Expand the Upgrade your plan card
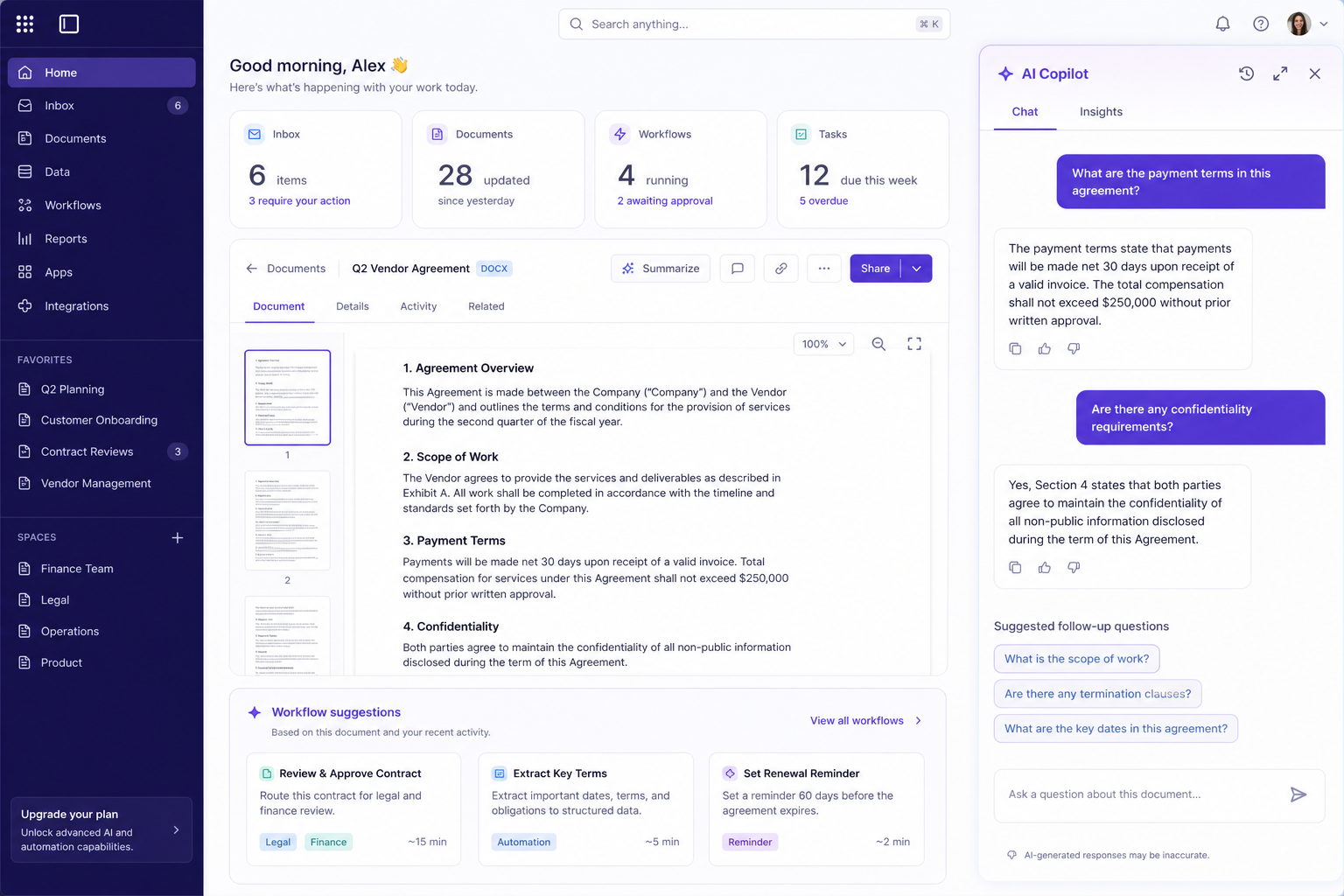Screen dimensions: 1344x896 pos(101,829)
